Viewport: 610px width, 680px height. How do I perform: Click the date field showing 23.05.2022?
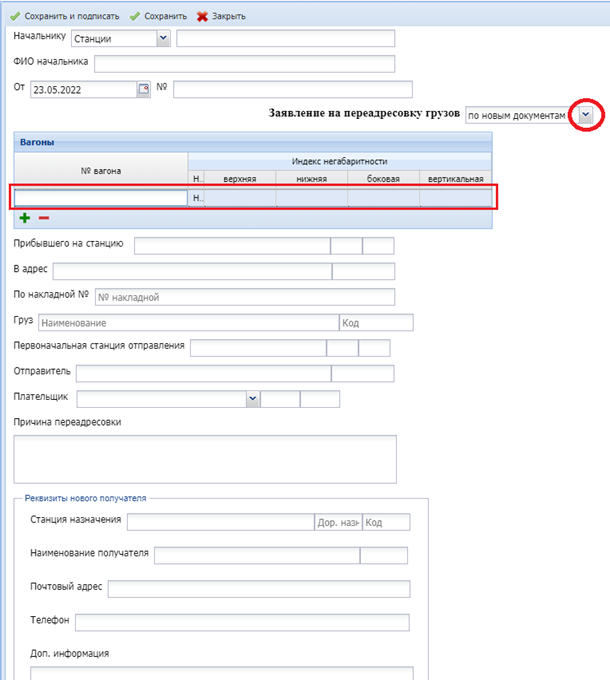point(84,89)
